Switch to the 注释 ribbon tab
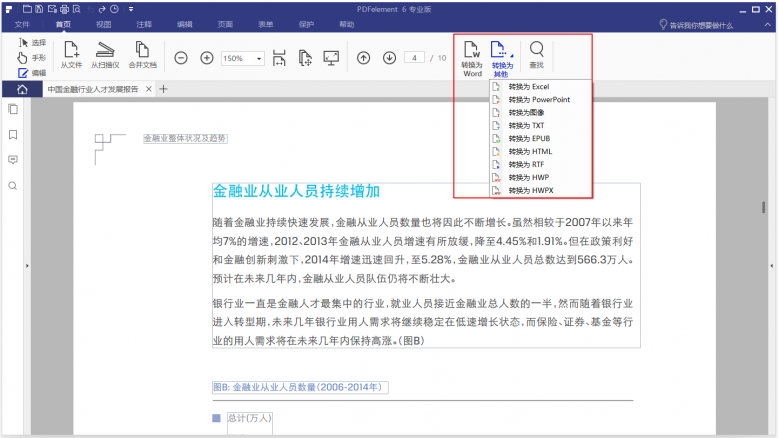 point(144,24)
